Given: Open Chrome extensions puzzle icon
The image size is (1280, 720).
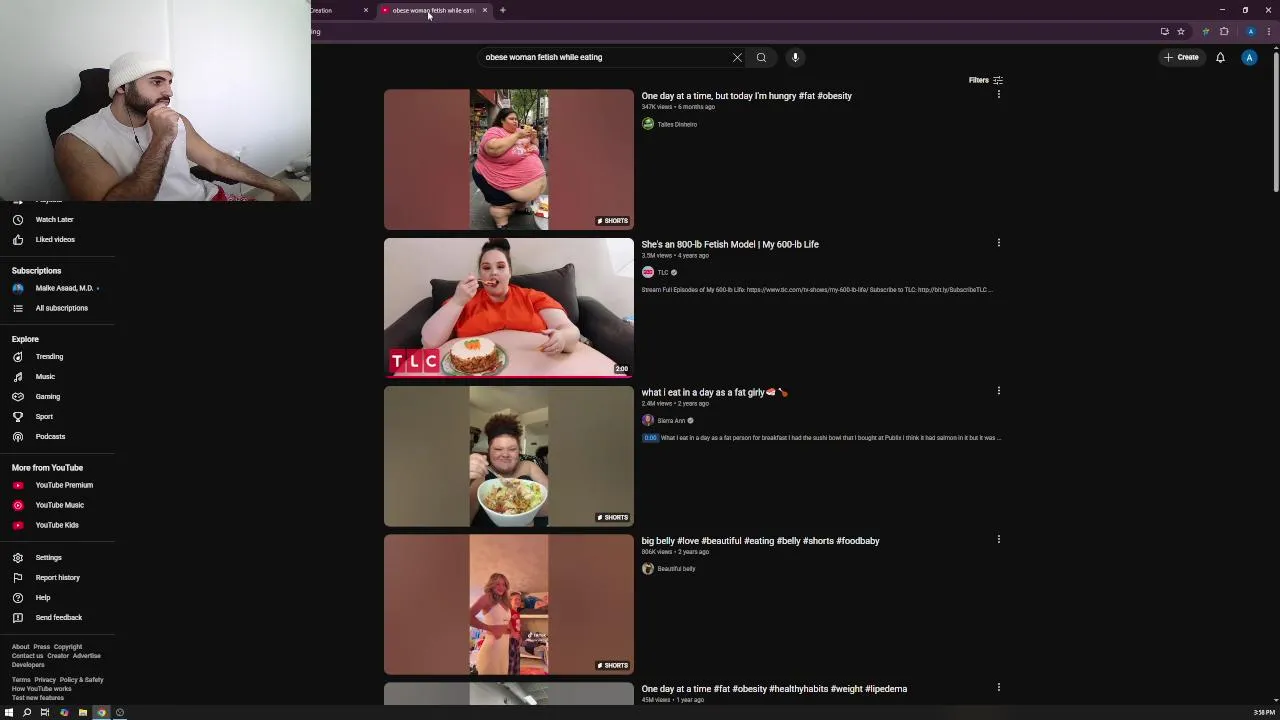Looking at the screenshot, I should 1224,31.
